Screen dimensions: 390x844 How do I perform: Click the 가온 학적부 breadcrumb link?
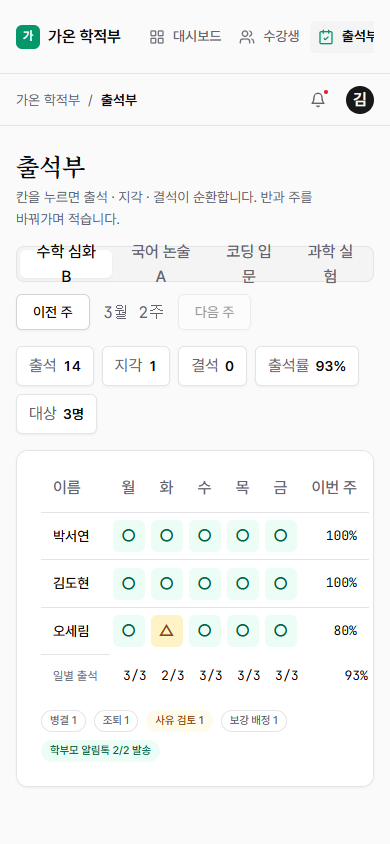pos(48,100)
